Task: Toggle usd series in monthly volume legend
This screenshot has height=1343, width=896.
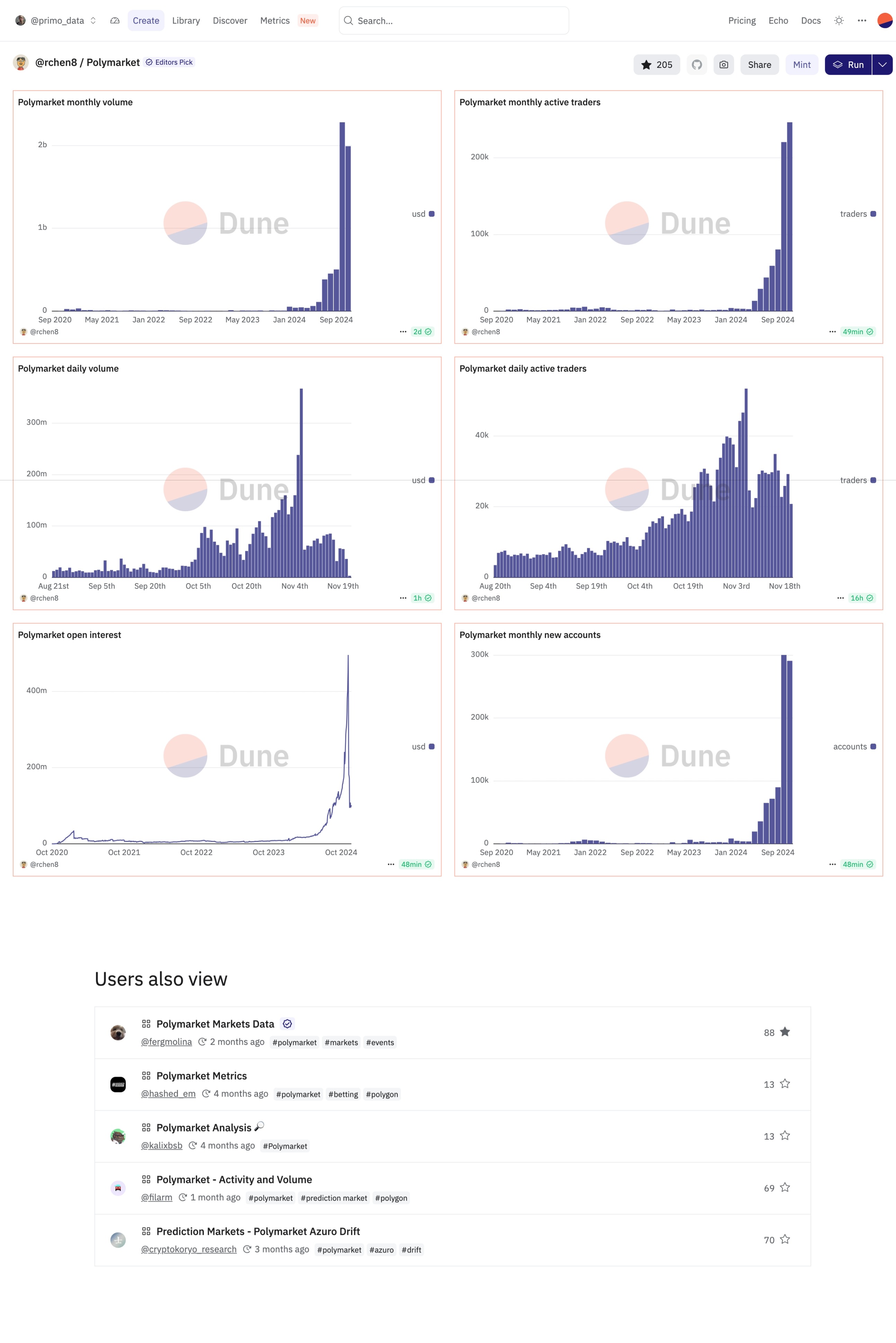Action: pos(423,214)
